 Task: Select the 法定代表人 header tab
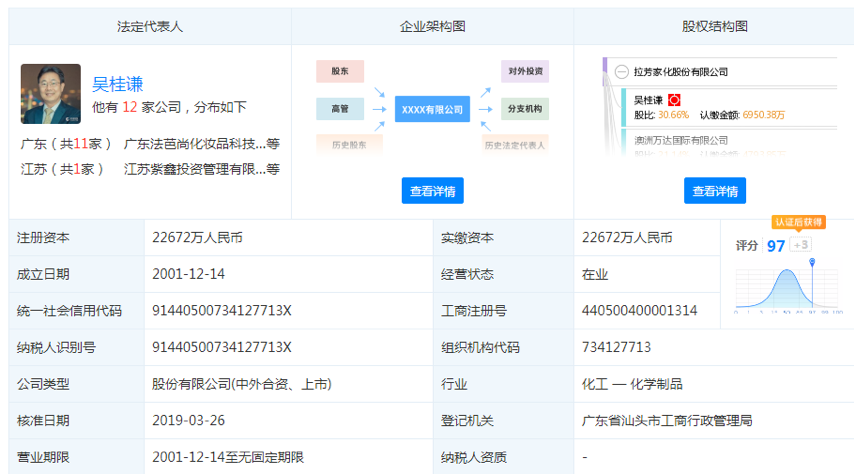click(x=150, y=27)
